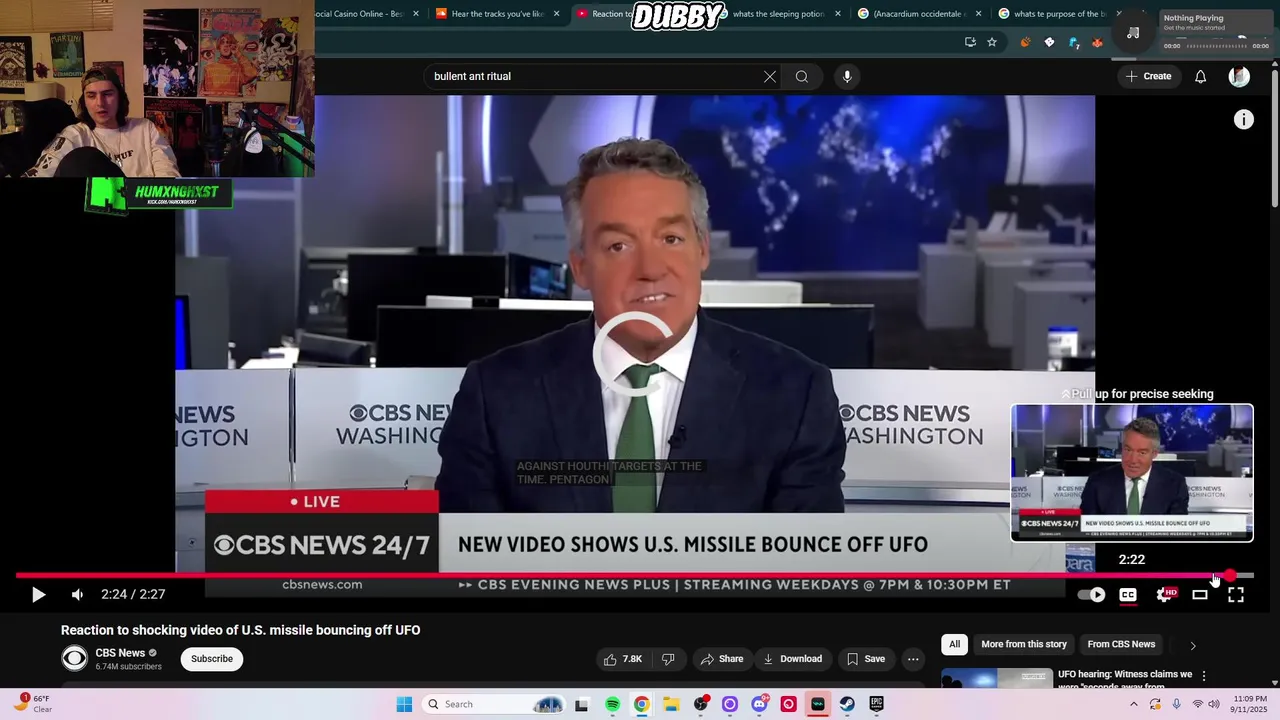Open the 66°F weather widget
Image resolution: width=1280 pixels, height=720 pixels.
coord(32,704)
